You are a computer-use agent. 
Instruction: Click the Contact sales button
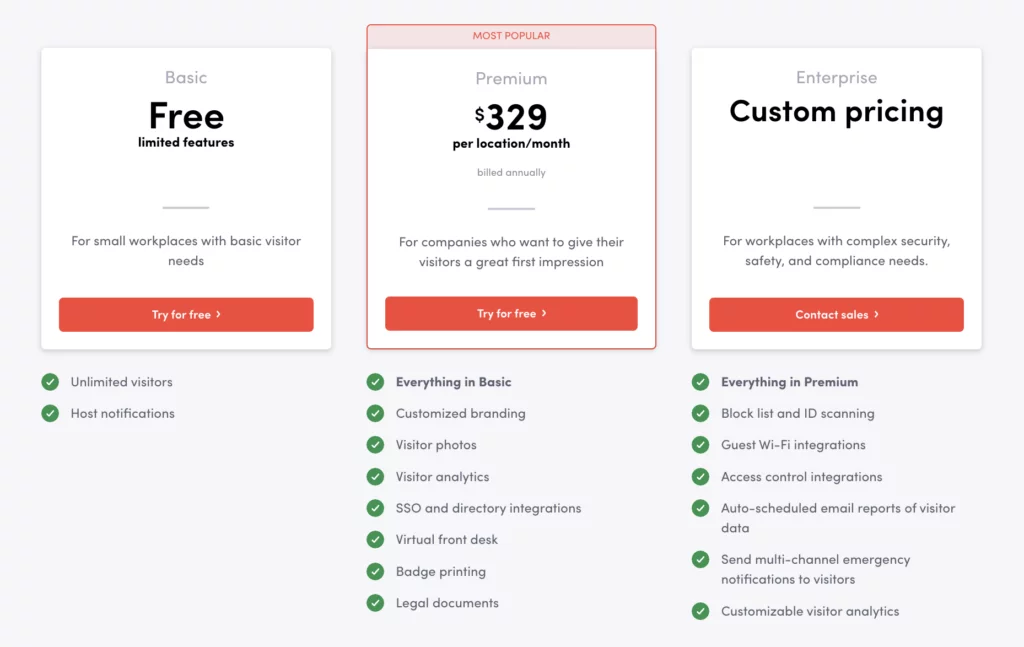tap(836, 314)
